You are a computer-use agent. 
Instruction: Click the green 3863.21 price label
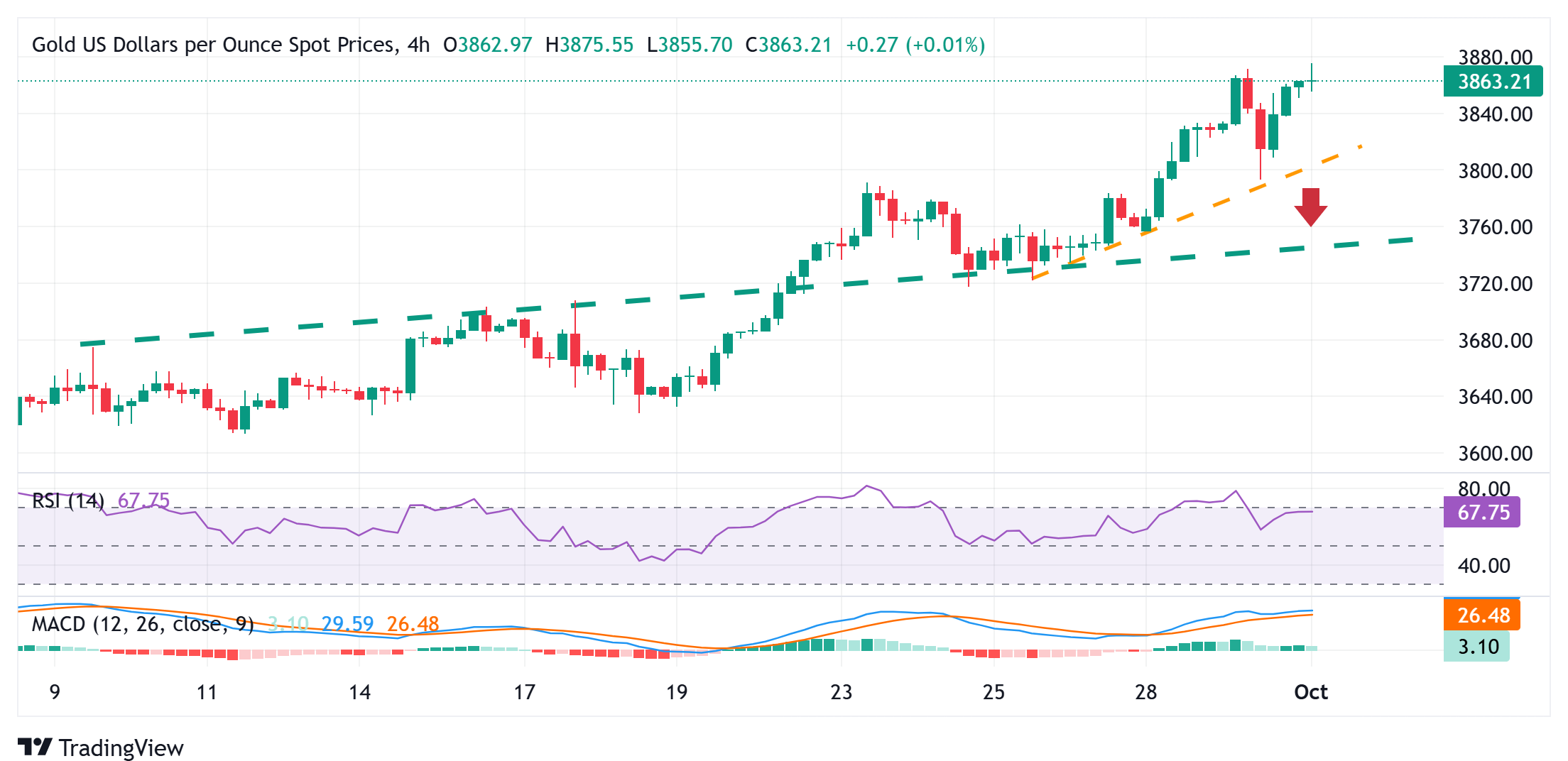(1494, 82)
